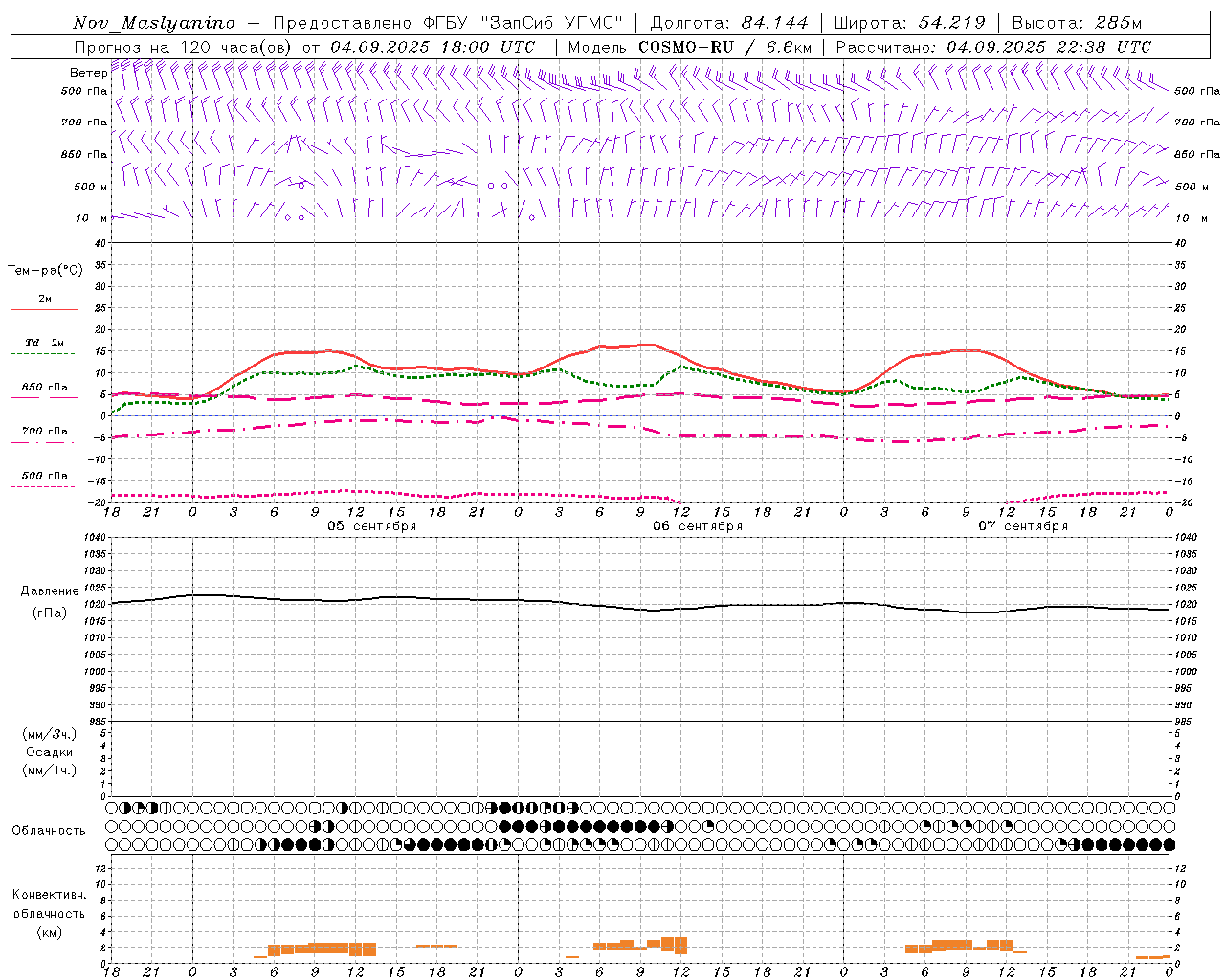Image resolution: width=1225 pixels, height=980 pixels.
Task: Click the 'Конвективн.' label
Action: pos(49,895)
